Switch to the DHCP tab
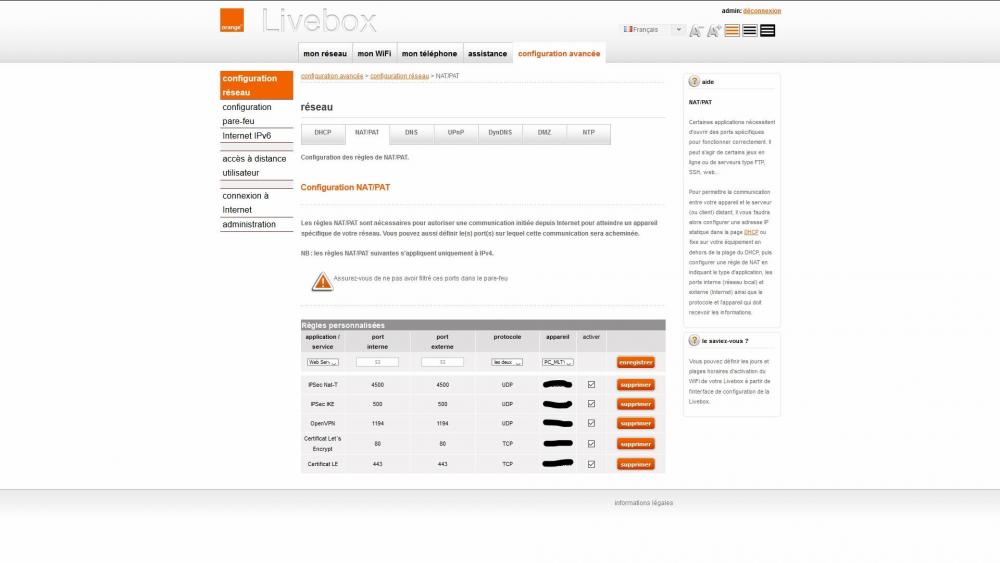The width and height of the screenshot is (1000, 563). pyautogui.click(x=323, y=133)
